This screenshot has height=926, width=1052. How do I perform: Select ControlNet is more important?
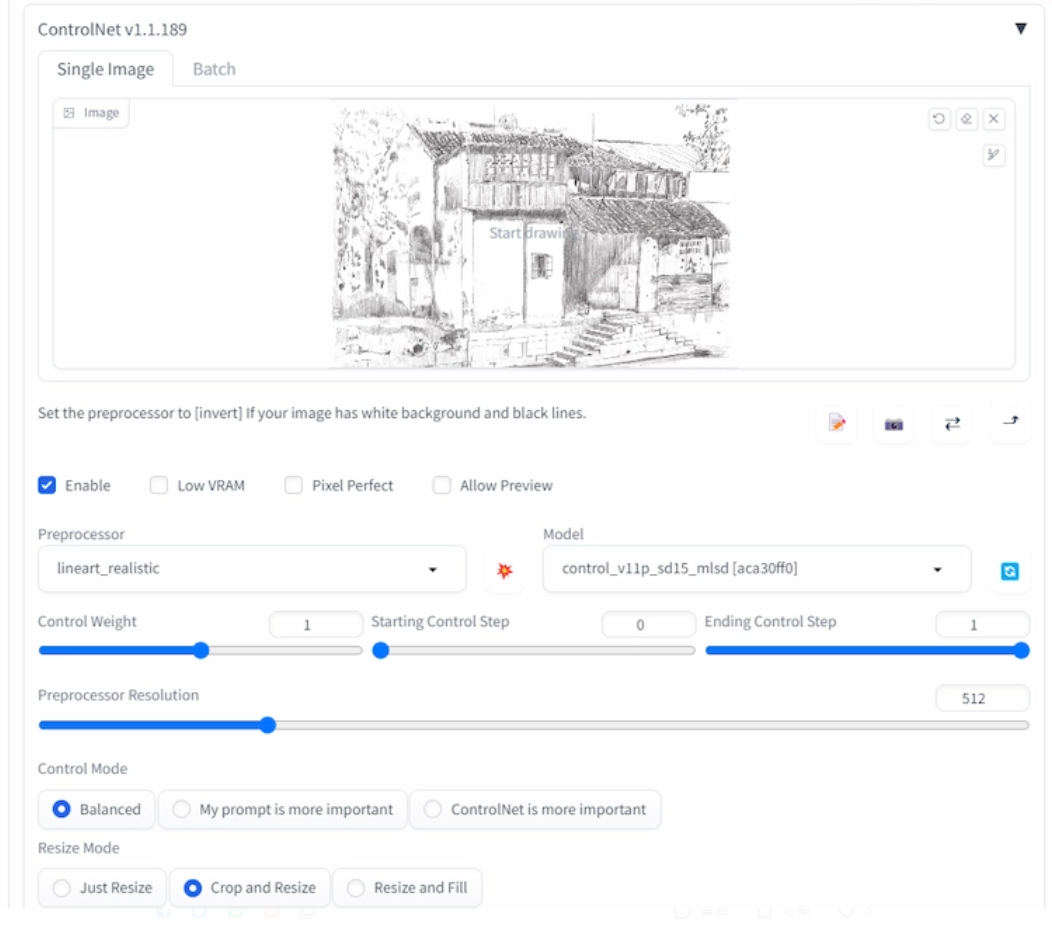pos(535,809)
